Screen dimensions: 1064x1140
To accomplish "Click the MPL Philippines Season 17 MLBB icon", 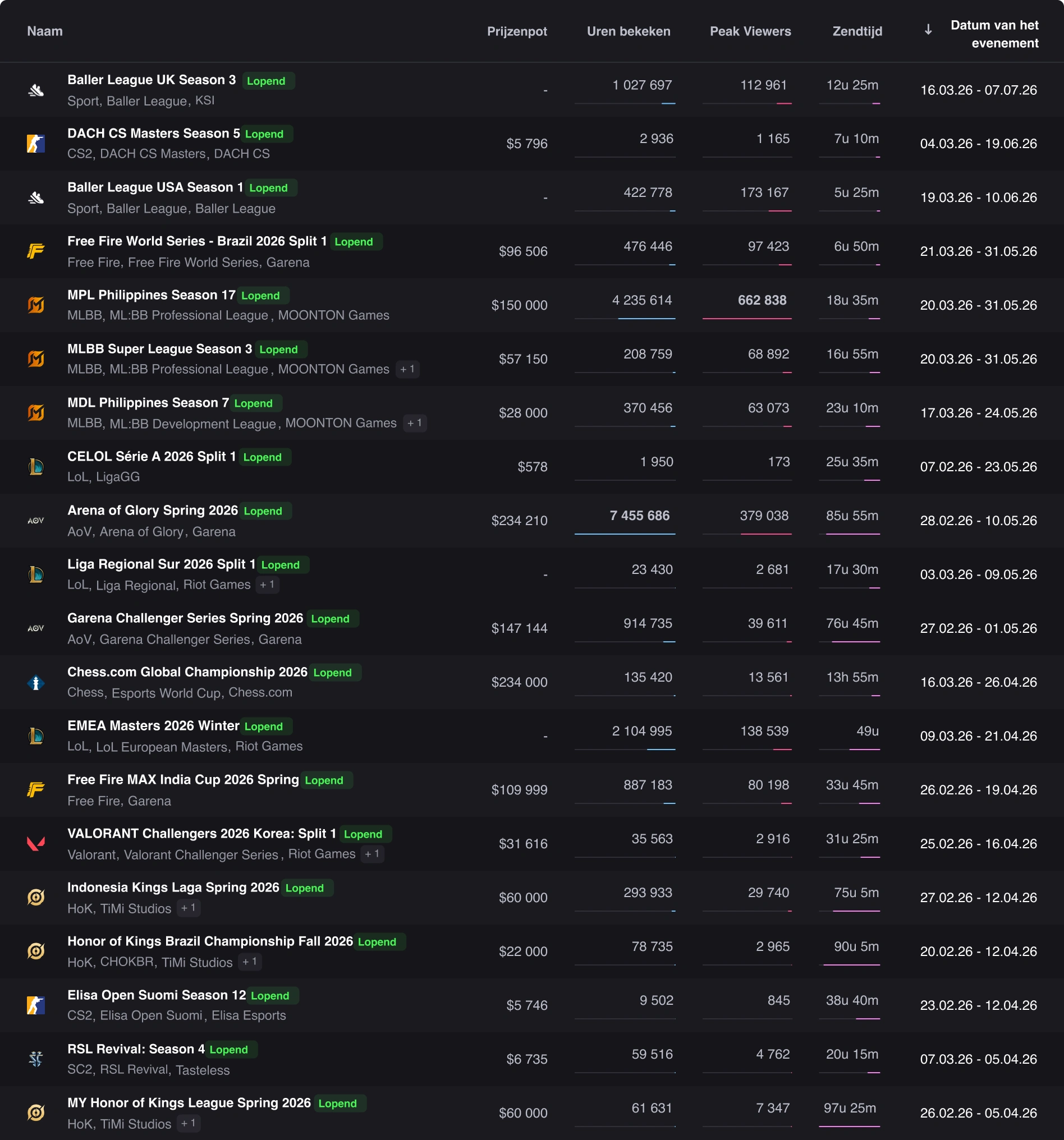I will 36,305.
